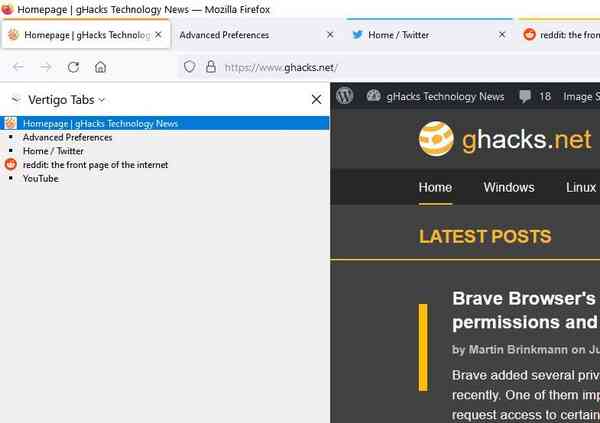
Task: Click gHacks Technology News admin bar link
Action: click(x=445, y=96)
